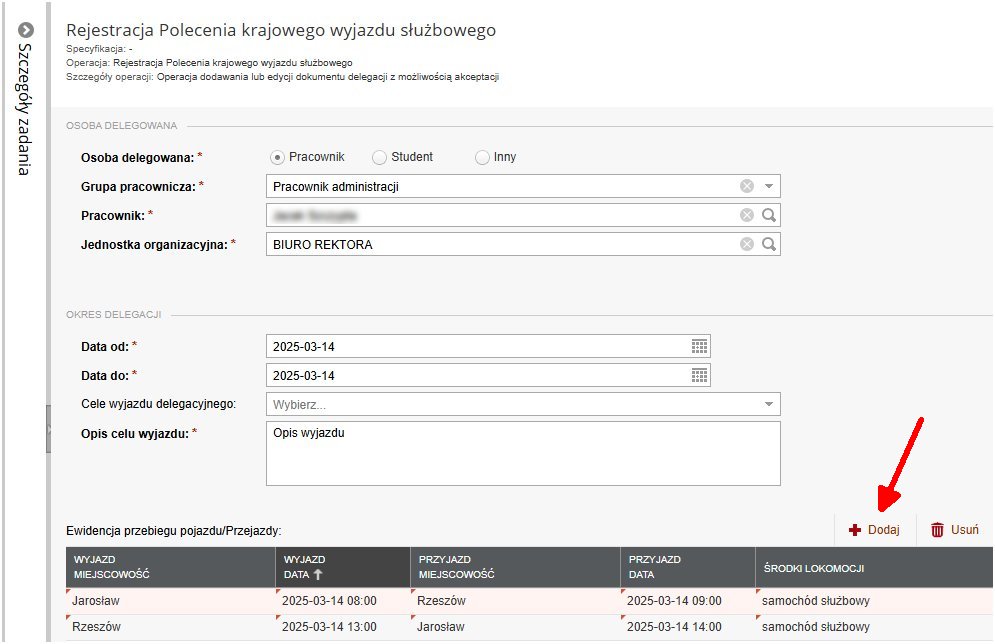This screenshot has width=995, height=644.
Task: Select samochód służbowy in second row
Action: tap(874, 627)
